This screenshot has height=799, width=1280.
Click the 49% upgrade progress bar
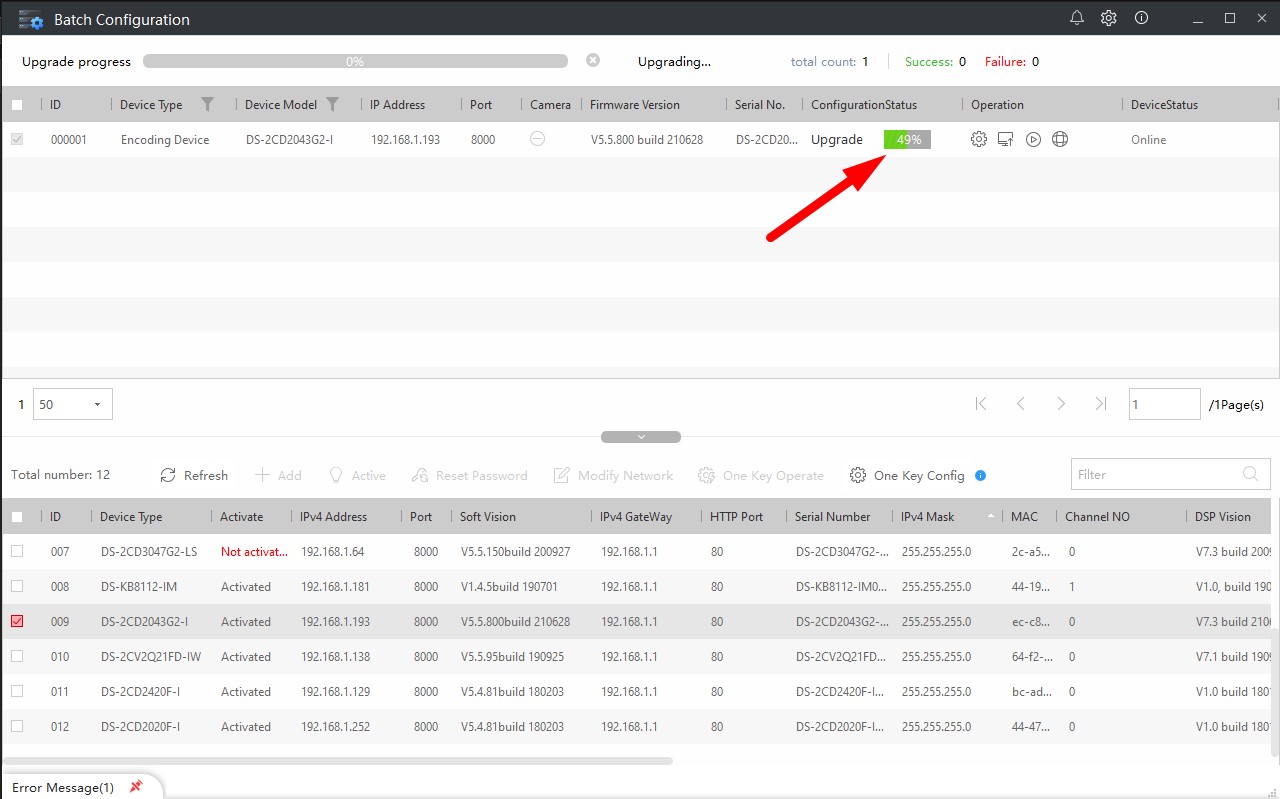click(x=907, y=140)
